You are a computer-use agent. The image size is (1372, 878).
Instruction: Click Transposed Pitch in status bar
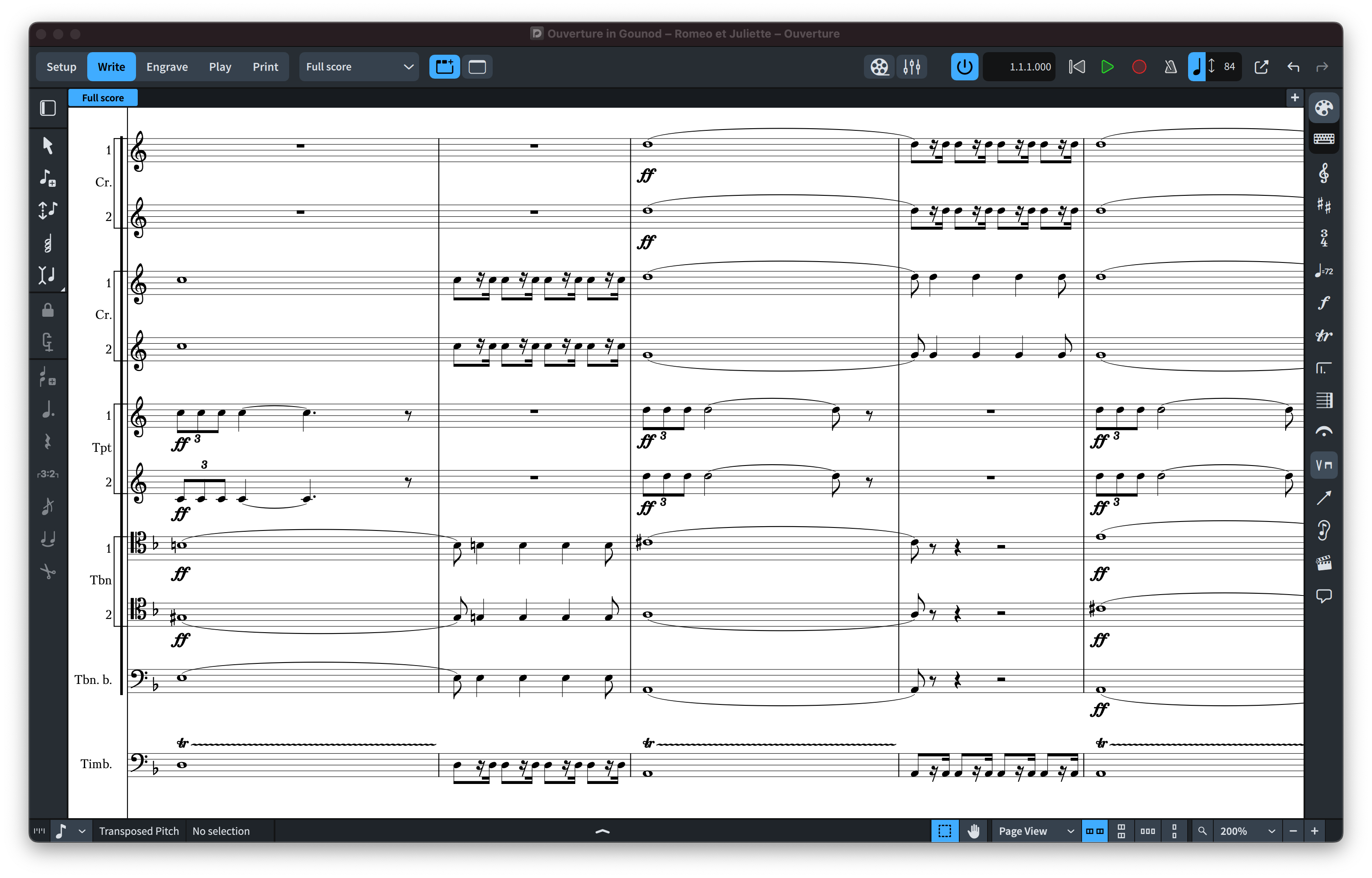coord(139,831)
